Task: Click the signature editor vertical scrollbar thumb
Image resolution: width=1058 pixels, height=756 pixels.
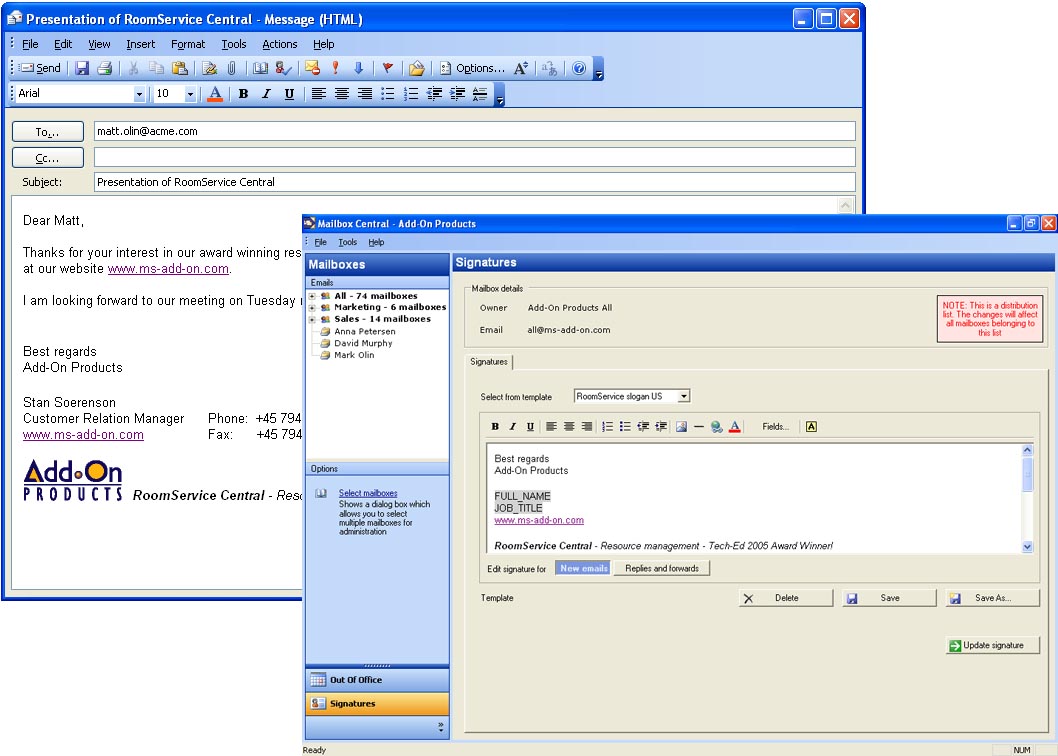Action: pos(1028,473)
